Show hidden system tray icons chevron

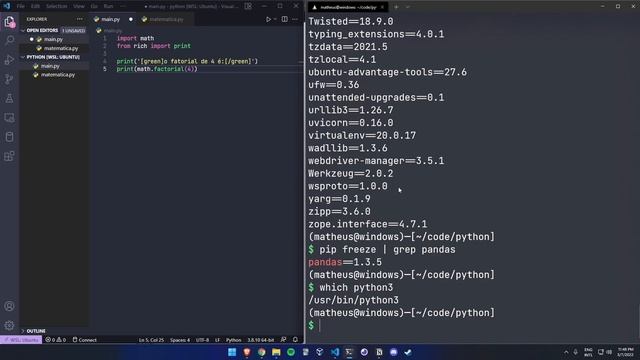coord(566,352)
